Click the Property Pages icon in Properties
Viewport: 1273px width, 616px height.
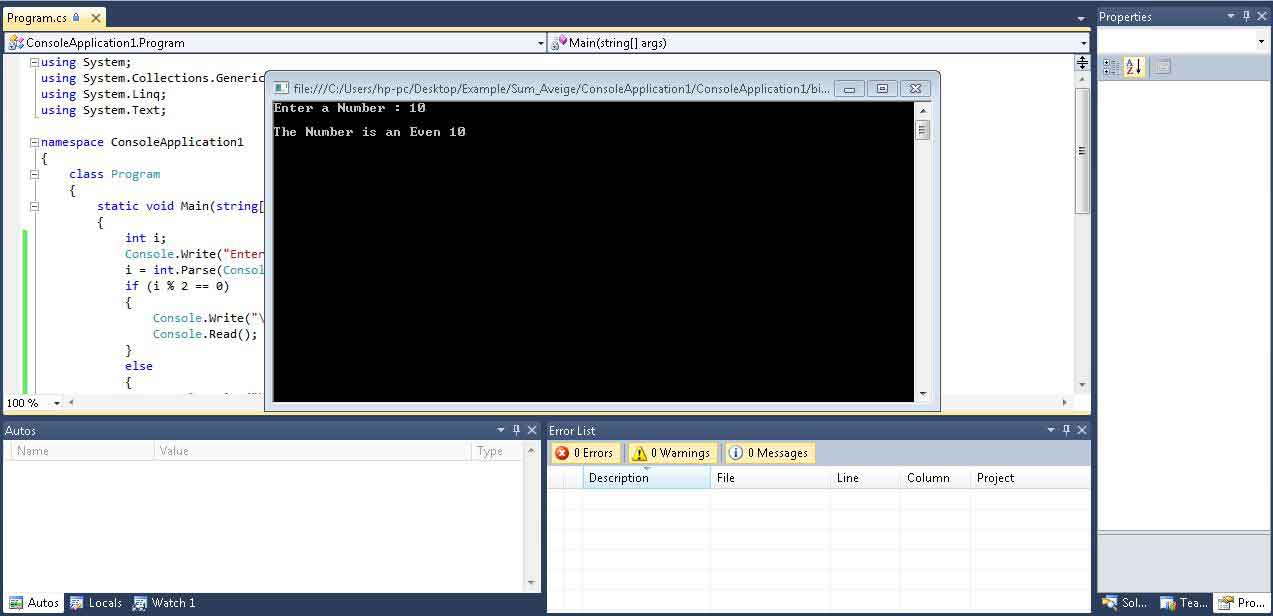pyautogui.click(x=1161, y=67)
